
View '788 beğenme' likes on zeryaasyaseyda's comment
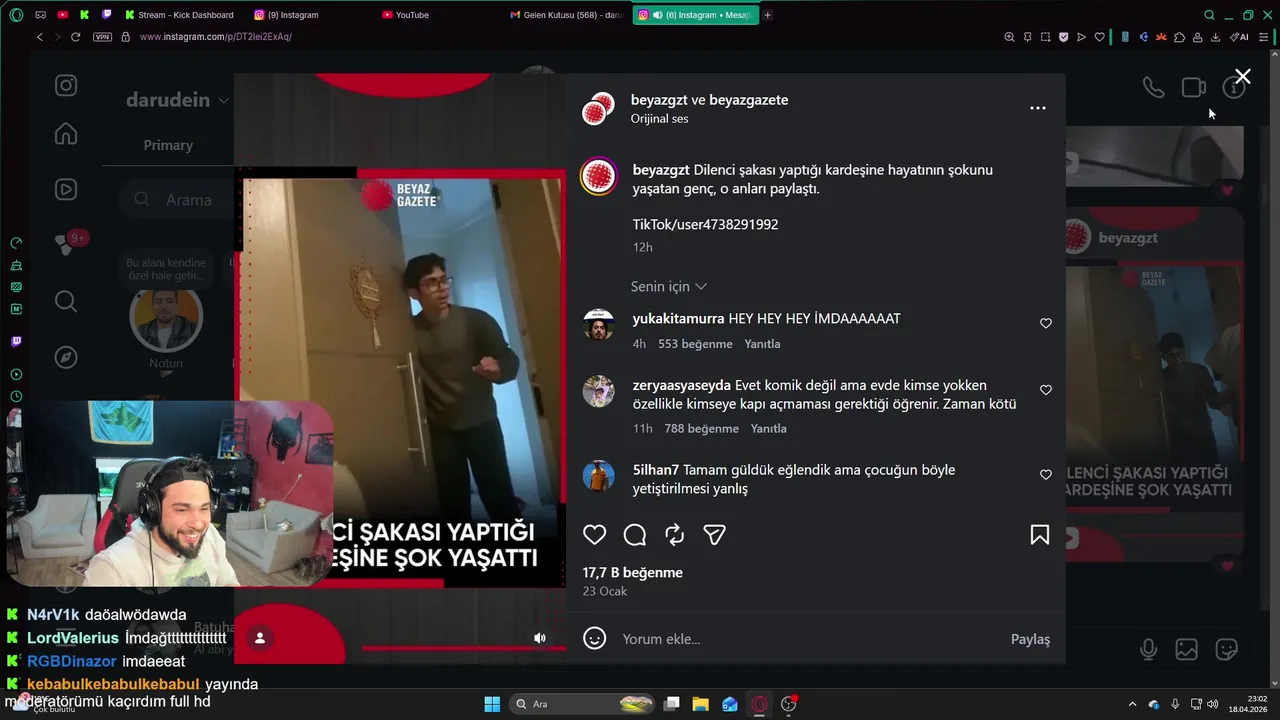click(x=701, y=428)
